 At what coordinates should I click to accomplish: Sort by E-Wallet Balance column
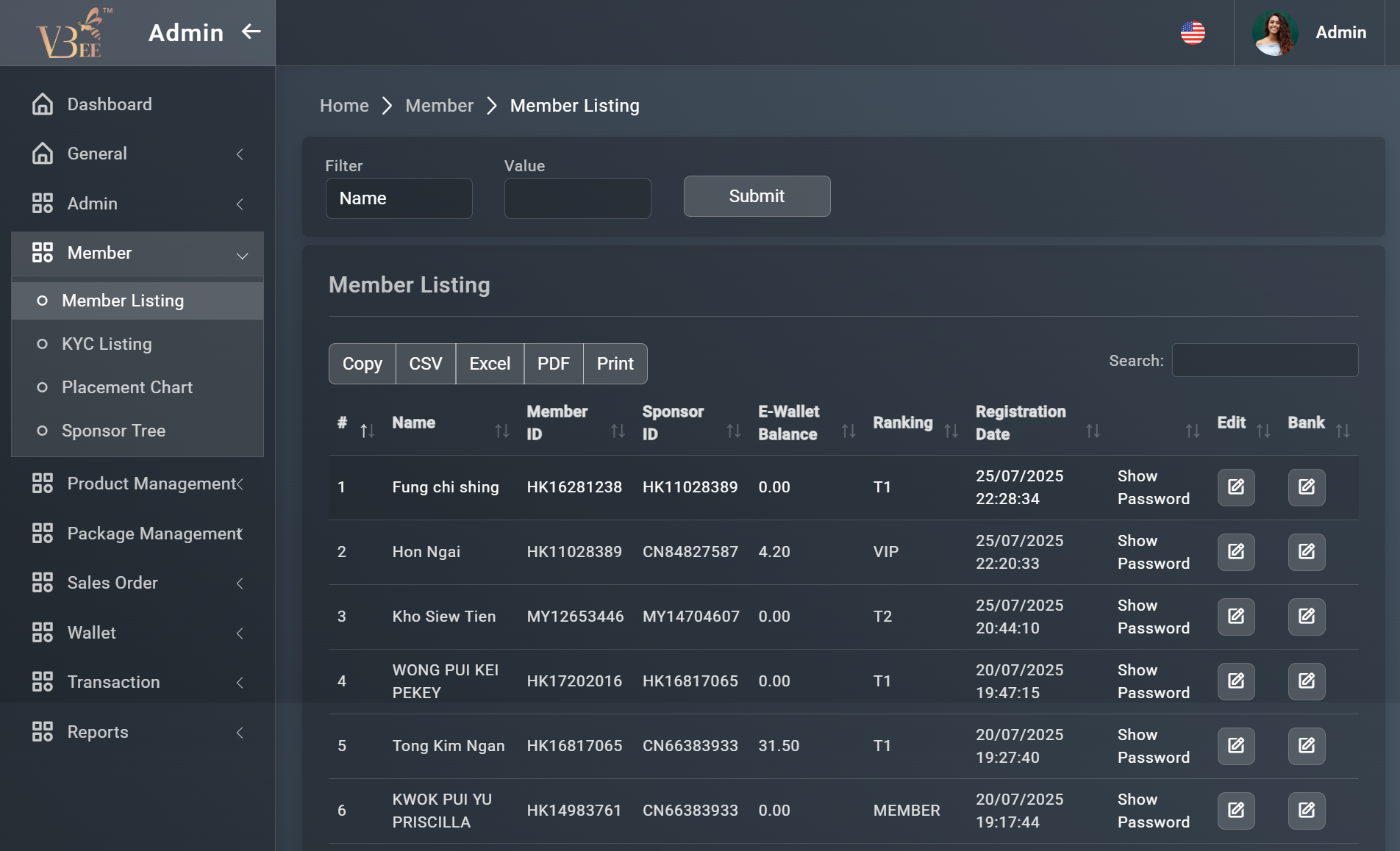[848, 431]
